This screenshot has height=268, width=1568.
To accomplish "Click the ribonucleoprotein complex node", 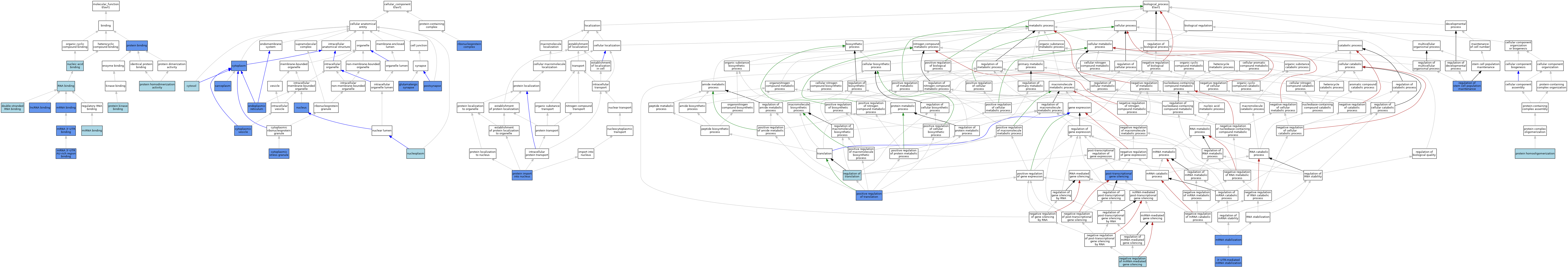I will click(x=469, y=46).
